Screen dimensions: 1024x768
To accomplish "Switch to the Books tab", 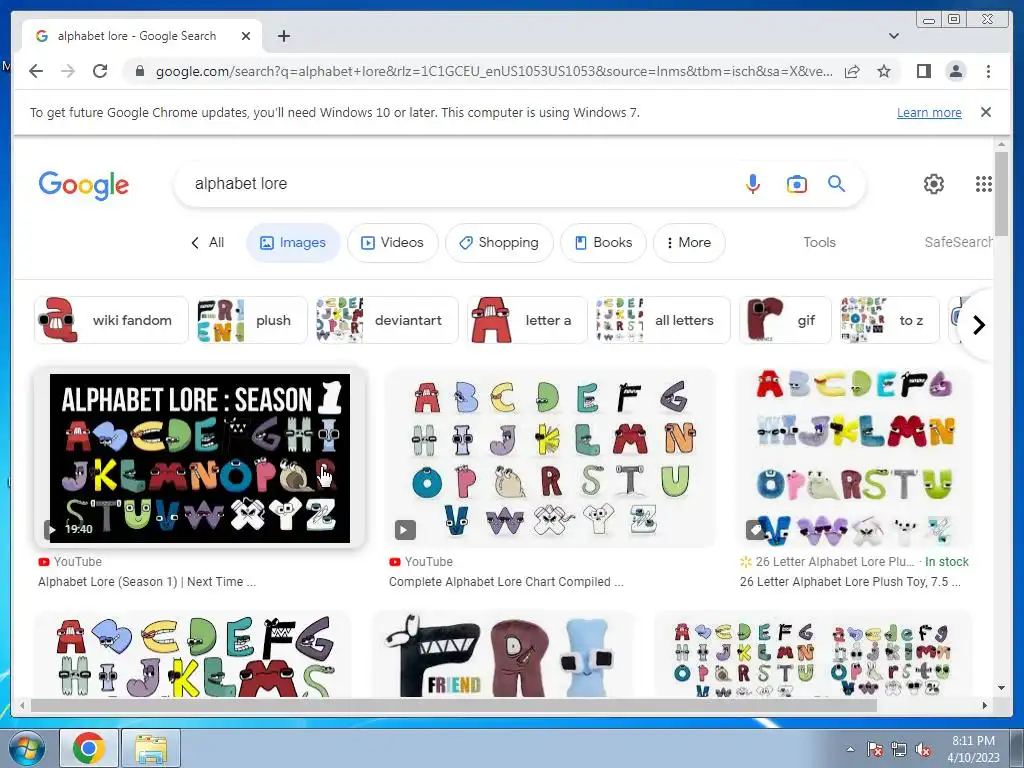I will (603, 242).
